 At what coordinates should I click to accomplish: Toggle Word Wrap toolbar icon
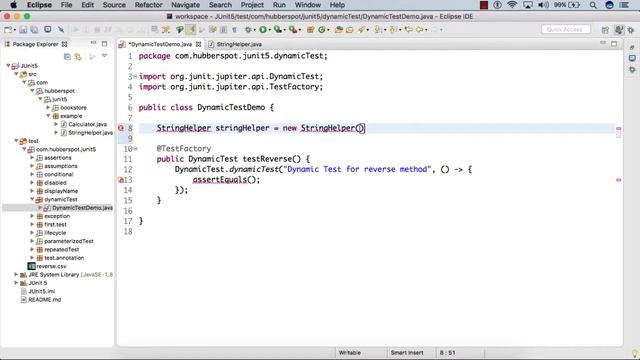point(213,29)
